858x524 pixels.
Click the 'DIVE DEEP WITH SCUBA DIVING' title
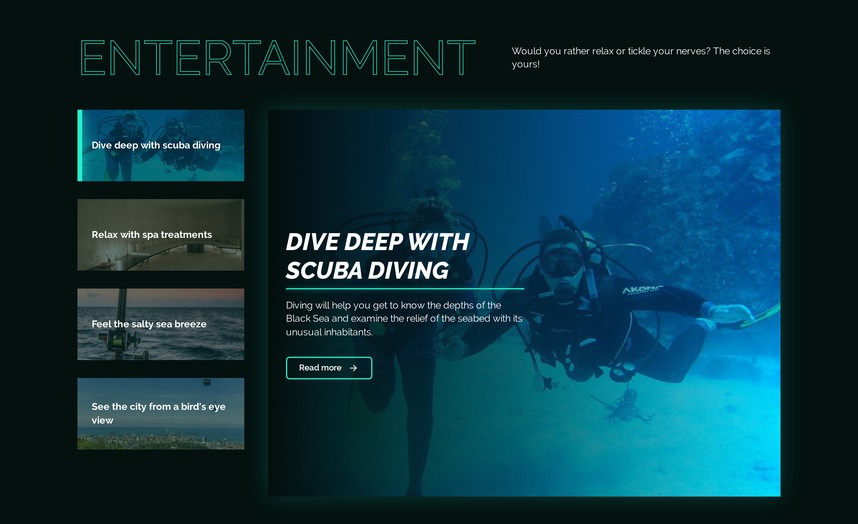pos(378,256)
